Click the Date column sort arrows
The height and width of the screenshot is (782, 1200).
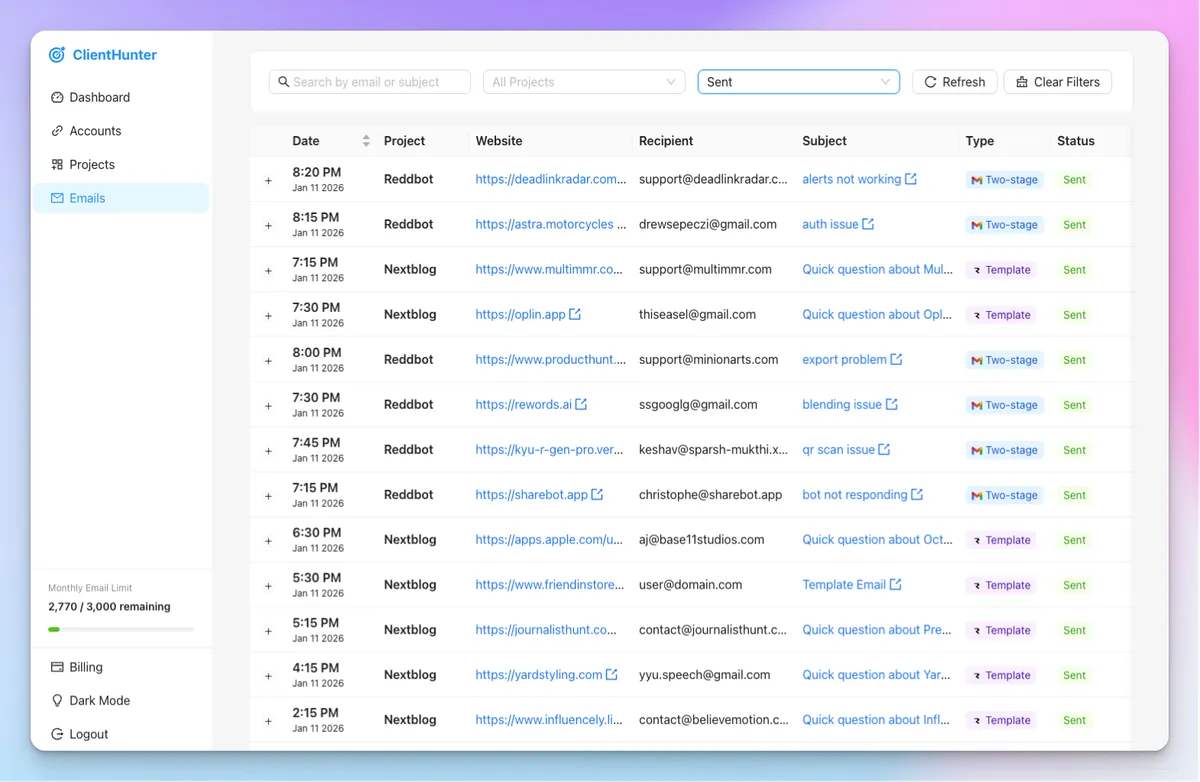click(366, 141)
